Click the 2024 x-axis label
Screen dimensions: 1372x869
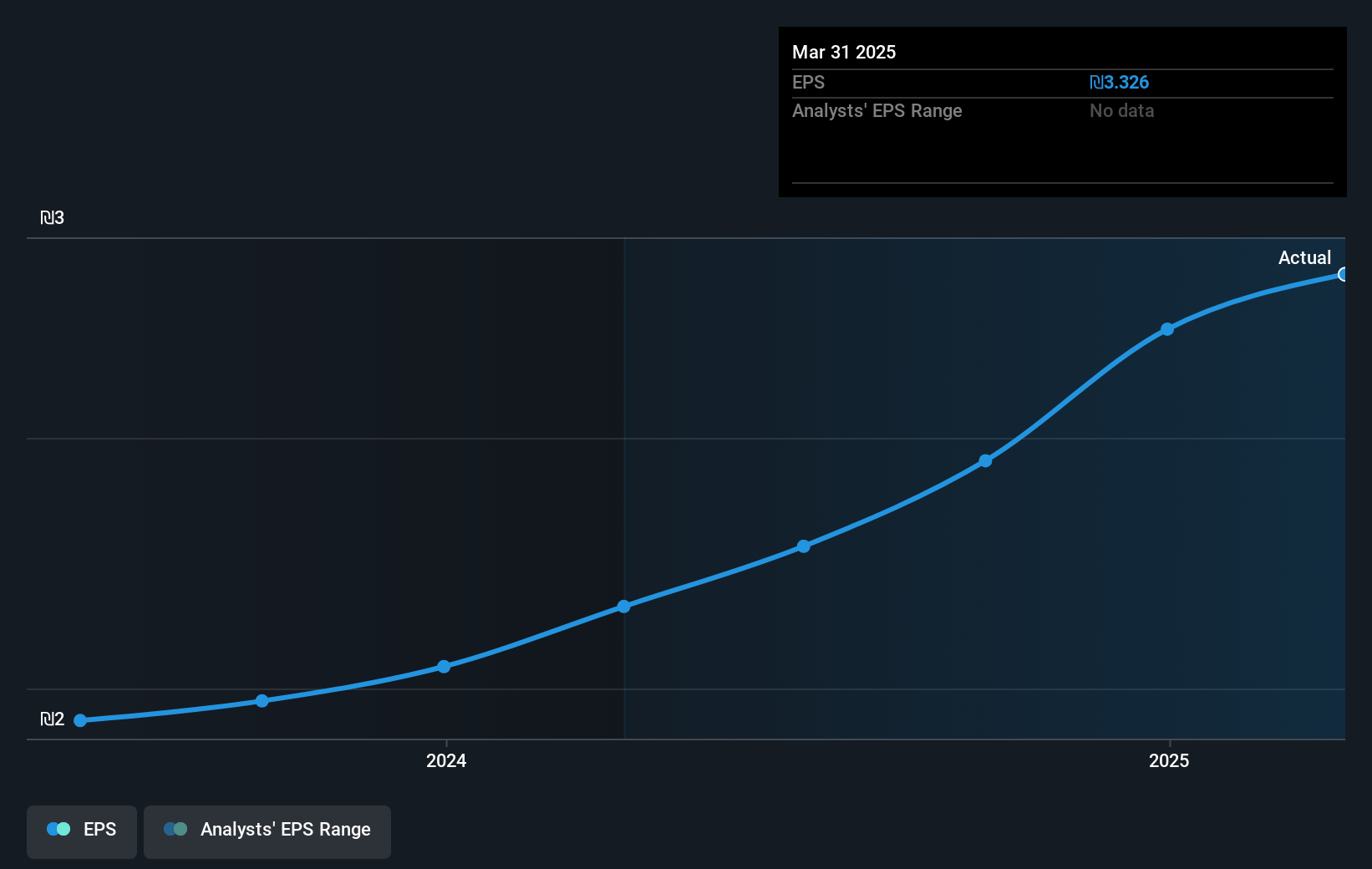point(446,760)
